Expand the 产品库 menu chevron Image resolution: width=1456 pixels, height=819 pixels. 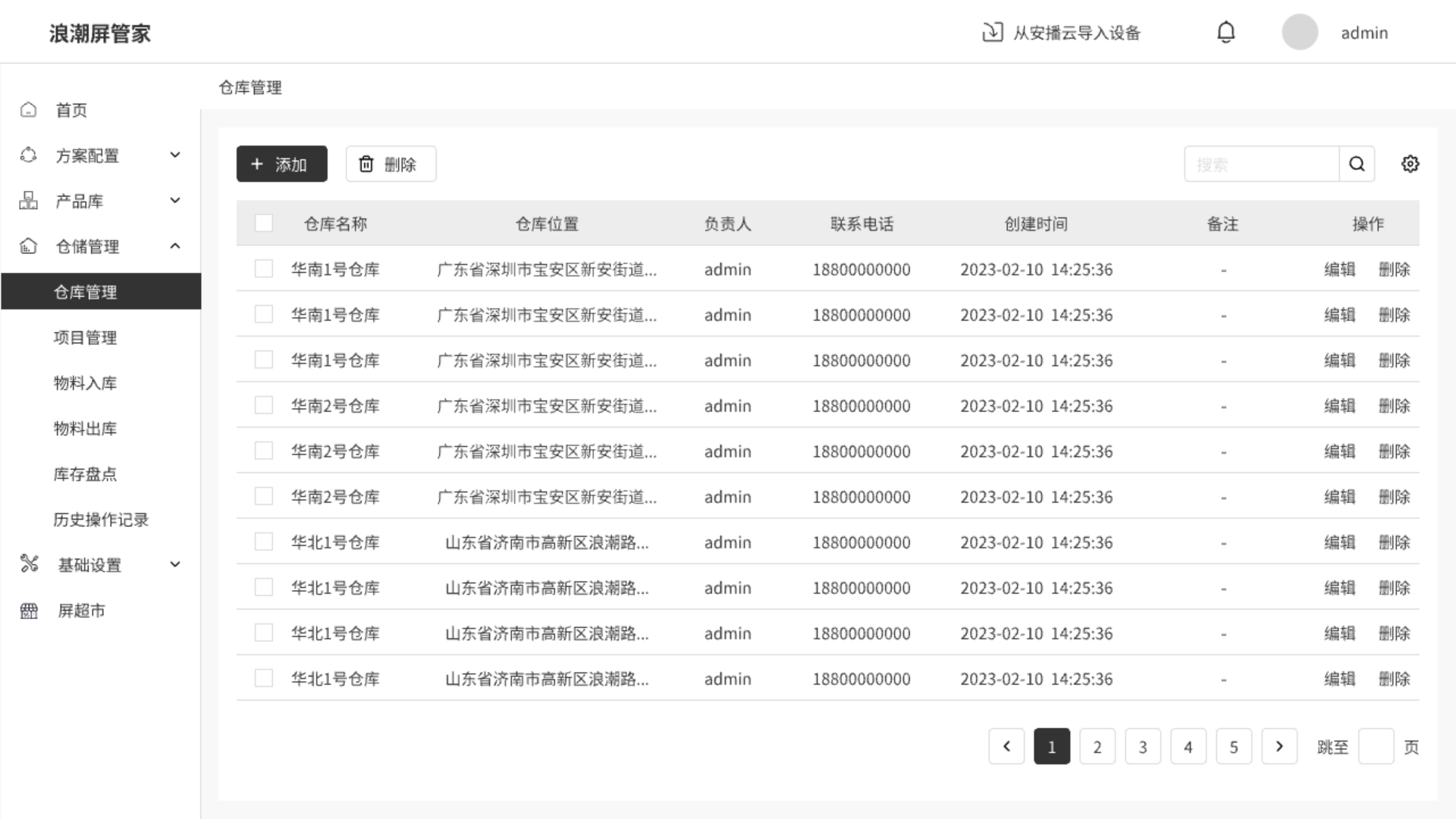[175, 200]
